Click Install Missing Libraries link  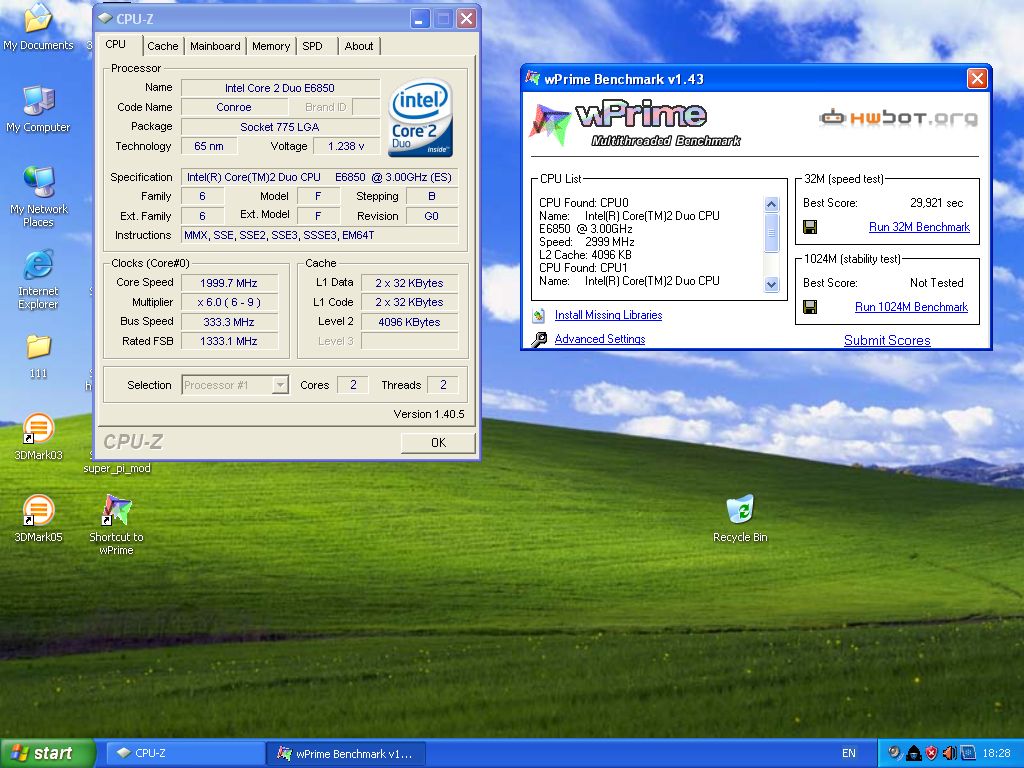pyautogui.click(x=608, y=315)
